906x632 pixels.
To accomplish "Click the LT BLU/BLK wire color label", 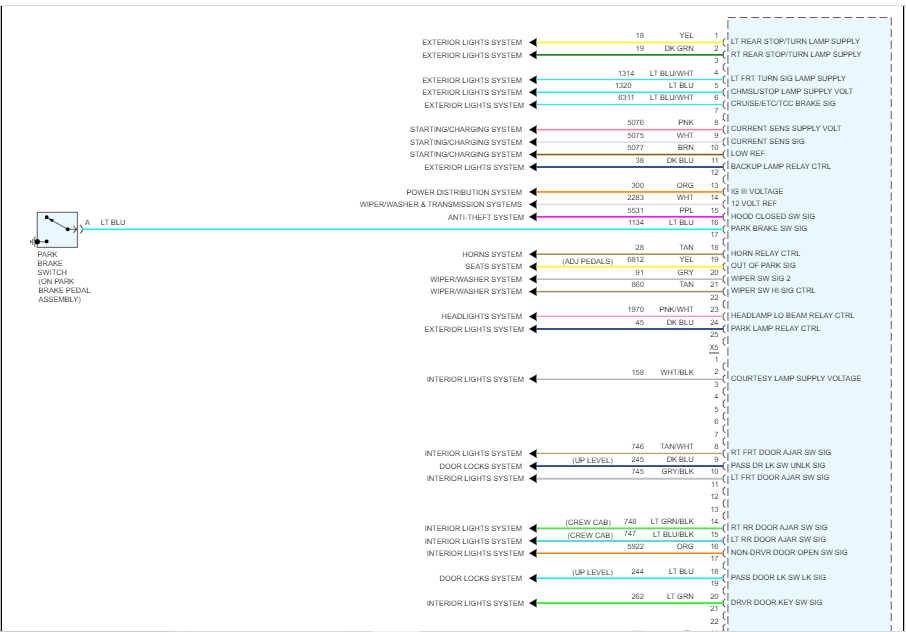I will (673, 534).
